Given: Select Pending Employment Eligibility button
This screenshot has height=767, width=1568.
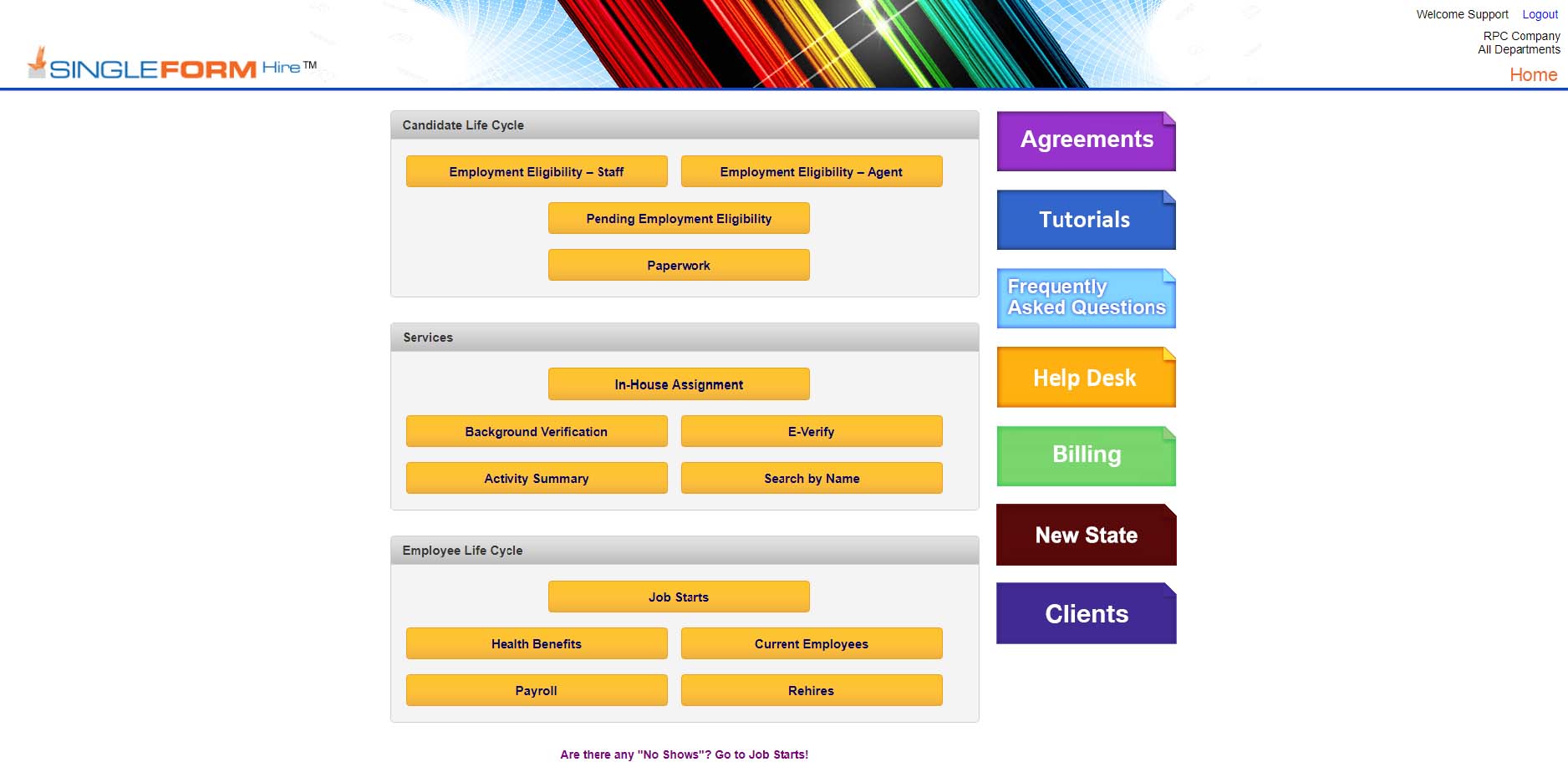Looking at the screenshot, I should pyautogui.click(x=679, y=218).
